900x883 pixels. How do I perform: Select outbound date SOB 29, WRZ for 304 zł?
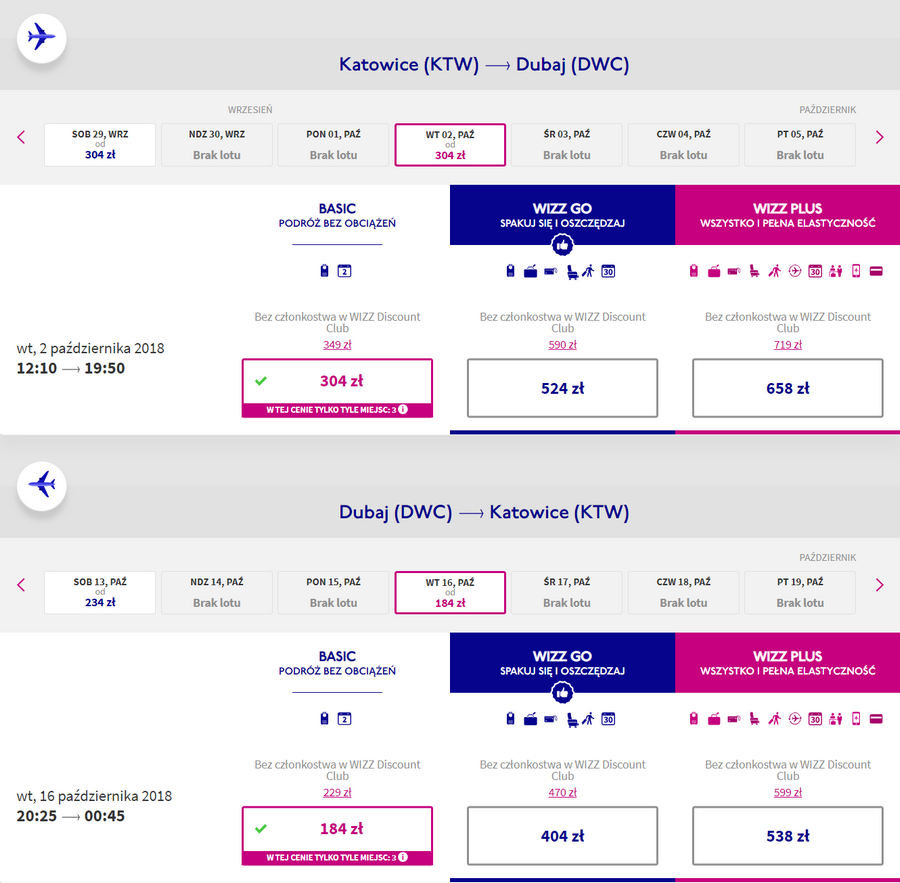(x=100, y=145)
